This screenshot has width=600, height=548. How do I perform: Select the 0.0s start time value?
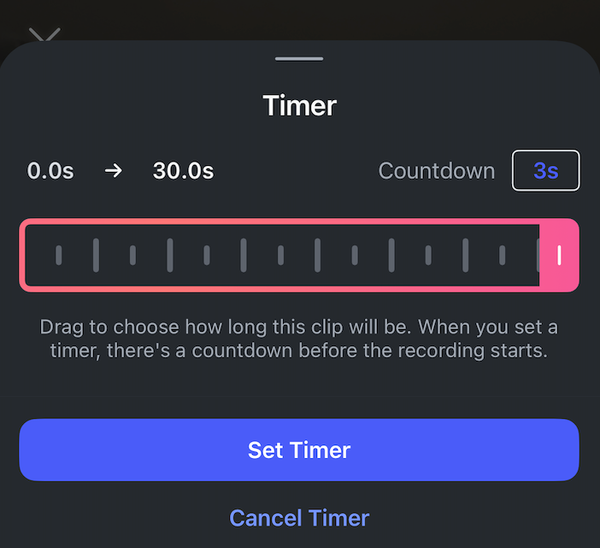click(x=51, y=170)
